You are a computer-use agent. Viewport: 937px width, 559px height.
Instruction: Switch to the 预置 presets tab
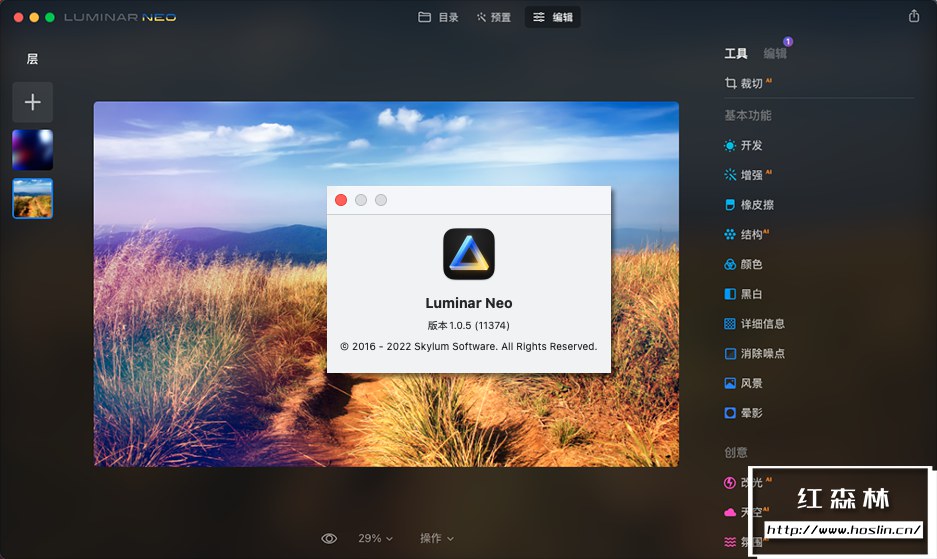pyautogui.click(x=494, y=17)
